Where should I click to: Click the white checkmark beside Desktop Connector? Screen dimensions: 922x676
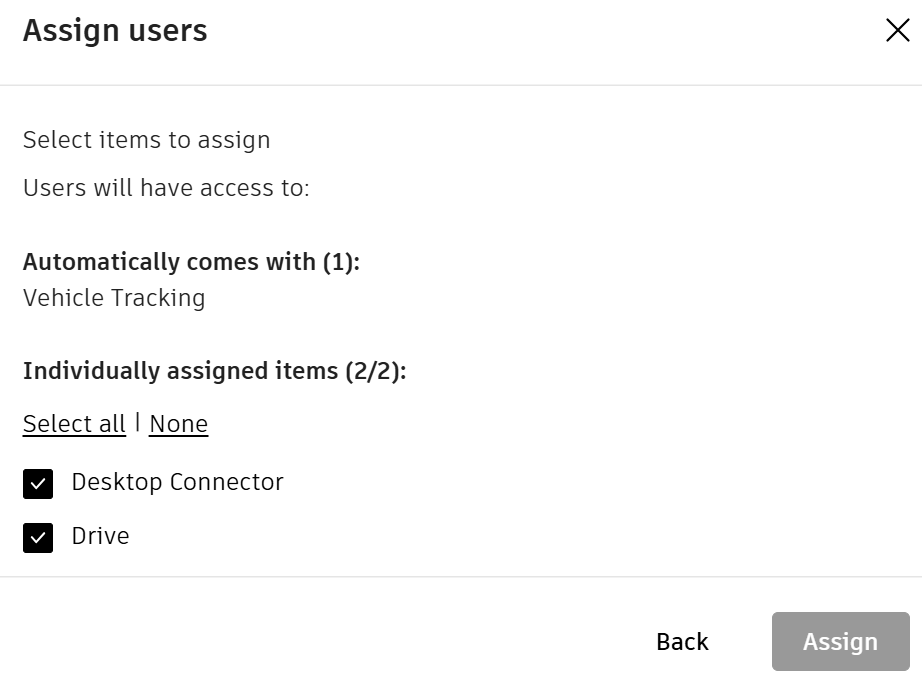click(x=38, y=486)
